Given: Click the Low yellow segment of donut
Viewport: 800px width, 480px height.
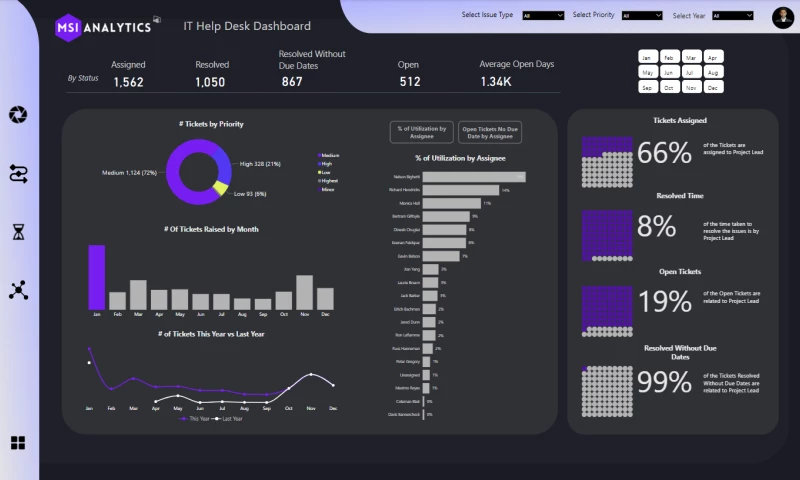Looking at the screenshot, I should click(x=220, y=188).
